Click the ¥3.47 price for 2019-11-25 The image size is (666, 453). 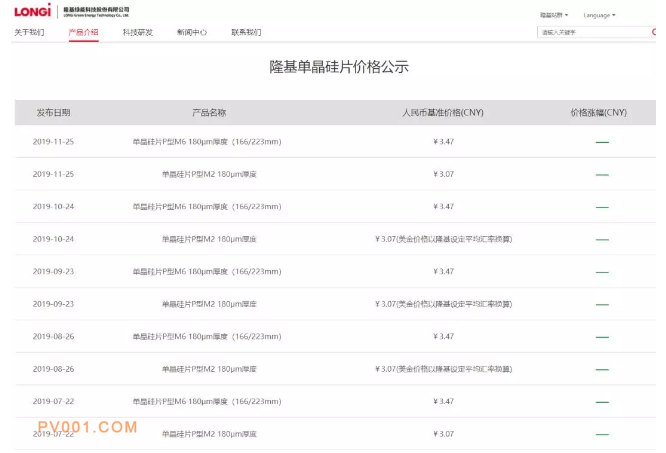(x=443, y=142)
